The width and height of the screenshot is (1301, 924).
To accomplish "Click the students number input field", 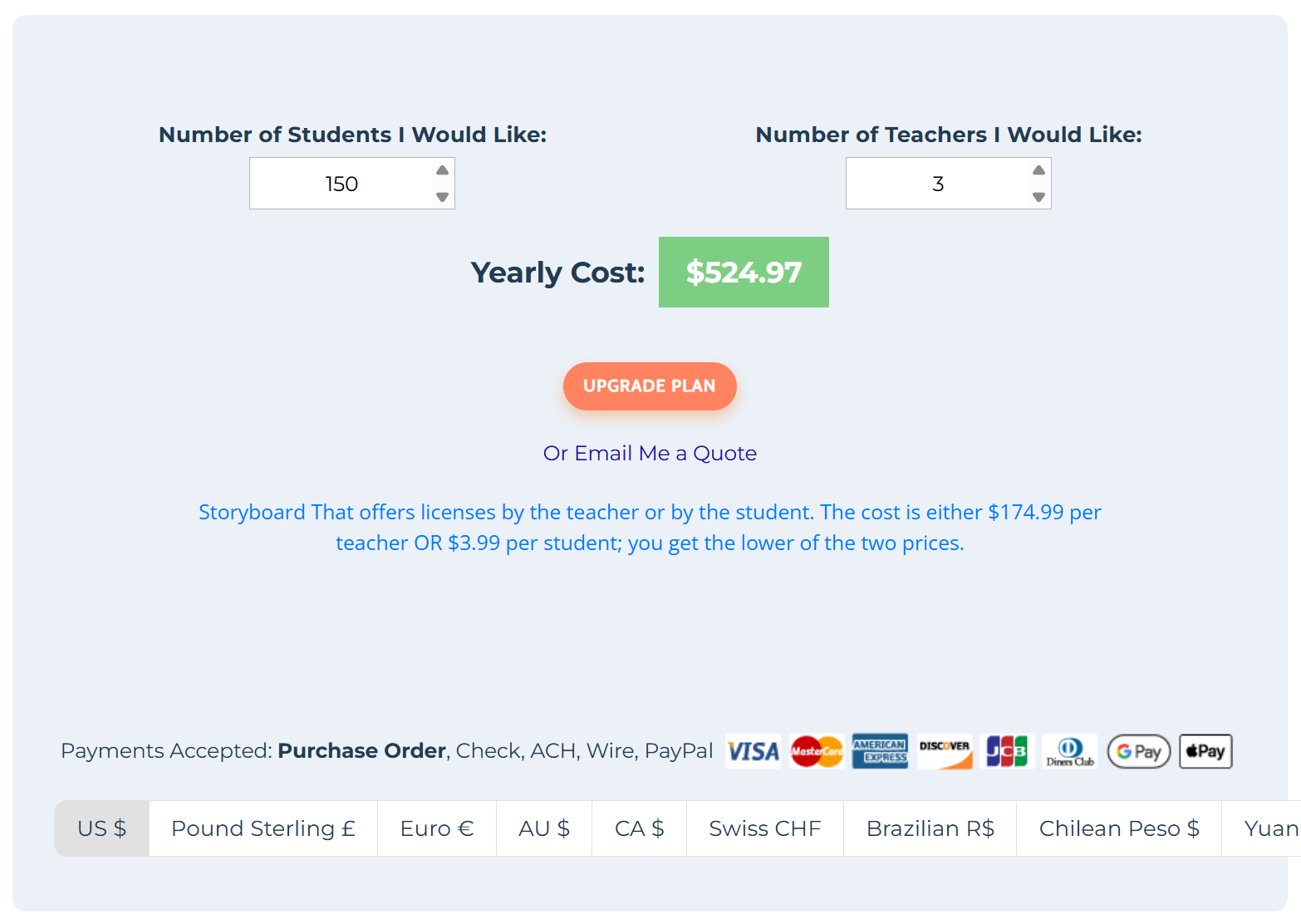I will [341, 184].
